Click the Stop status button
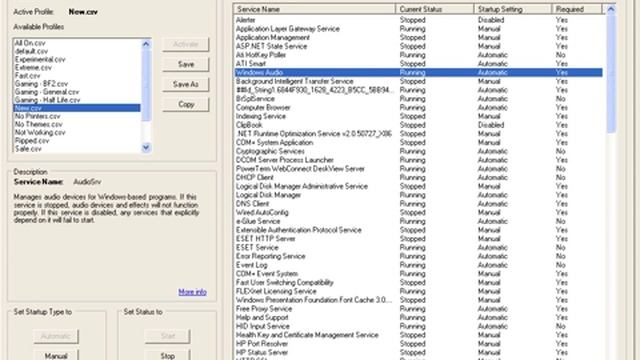 point(167,356)
